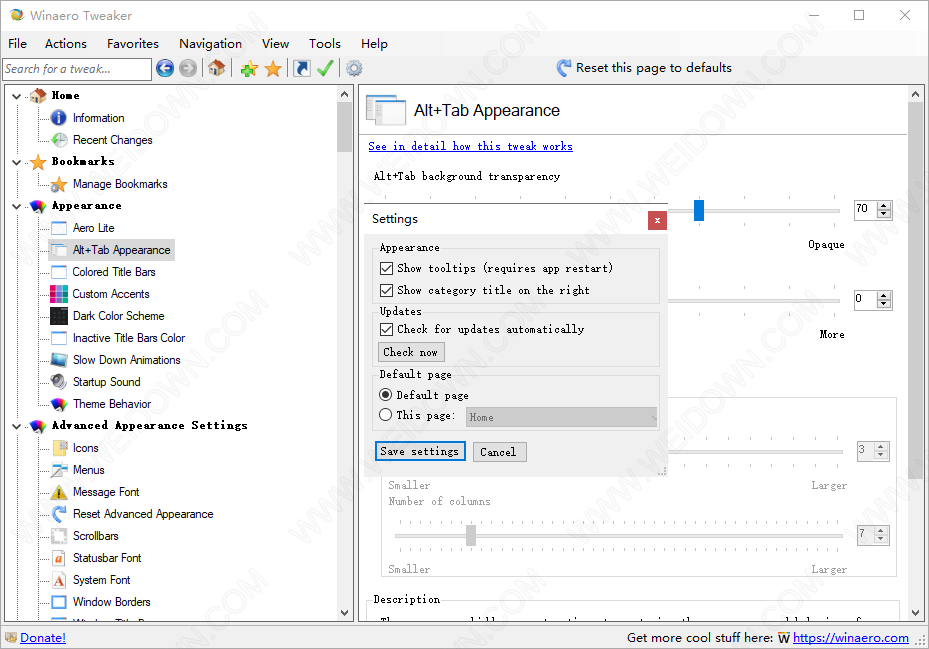Click the Reset Advanced Appearance arrow icon
The height and width of the screenshot is (649, 929).
tap(59, 514)
